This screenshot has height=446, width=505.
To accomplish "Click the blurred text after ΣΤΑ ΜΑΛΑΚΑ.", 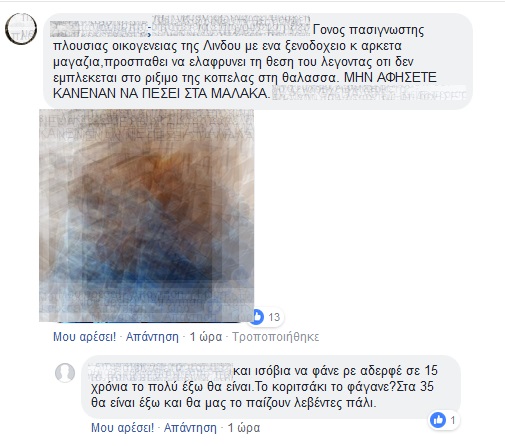I will click(x=369, y=92).
